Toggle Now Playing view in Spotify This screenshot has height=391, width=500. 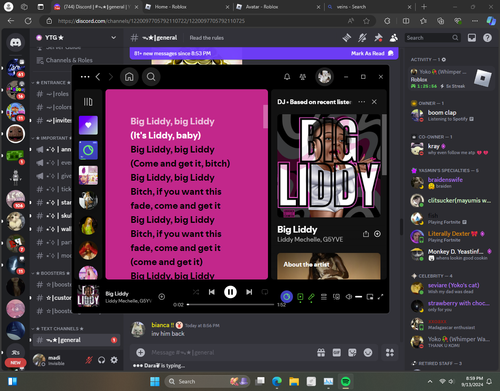point(300,297)
